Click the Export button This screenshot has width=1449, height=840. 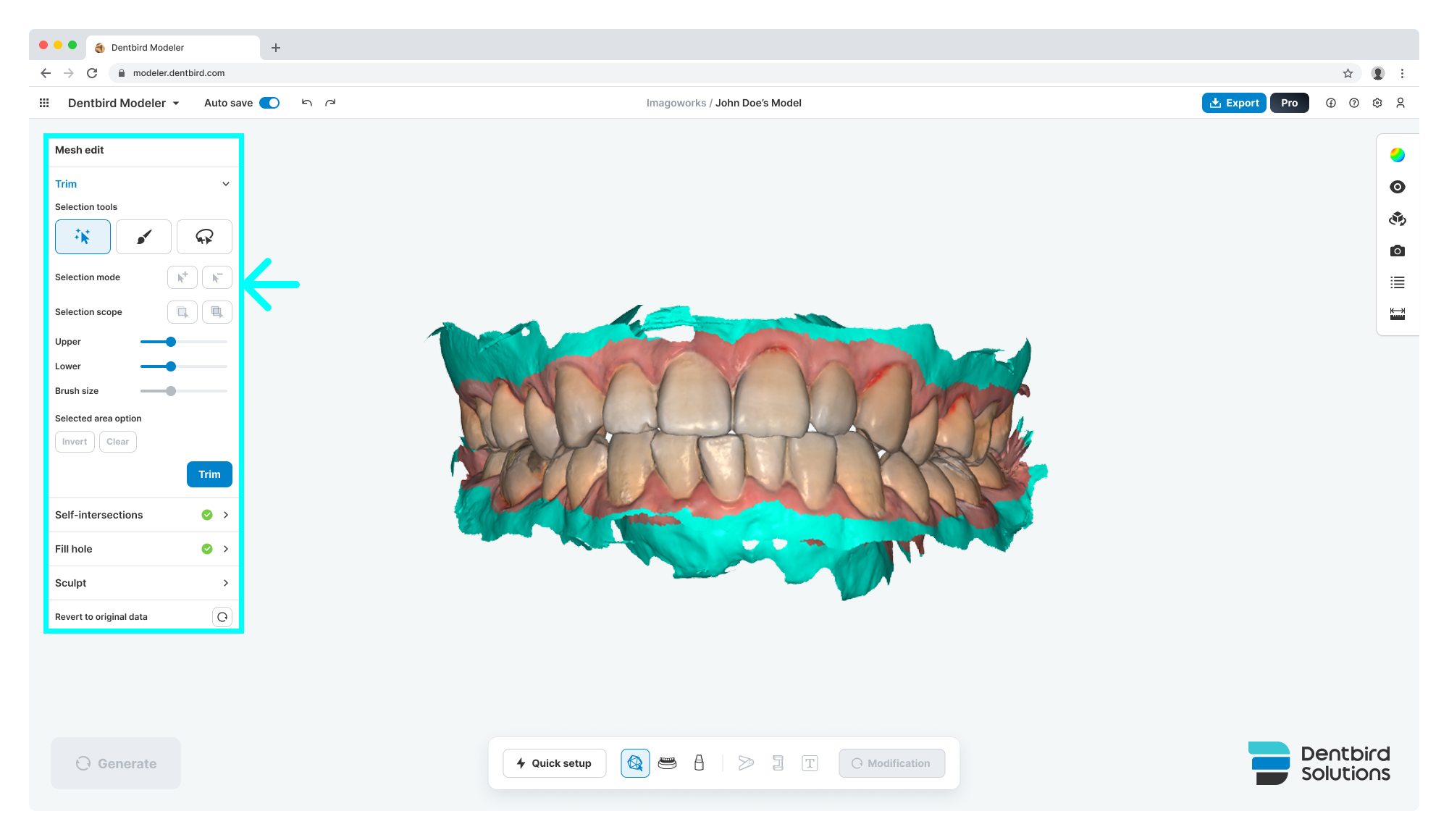(x=1234, y=103)
